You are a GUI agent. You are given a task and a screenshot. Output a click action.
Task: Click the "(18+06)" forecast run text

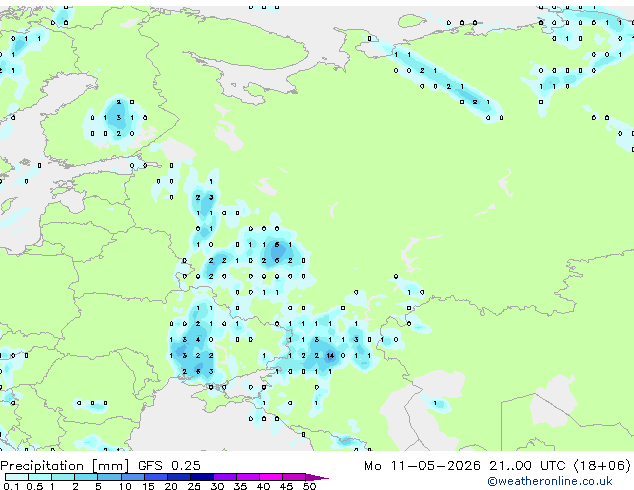tap(602, 466)
